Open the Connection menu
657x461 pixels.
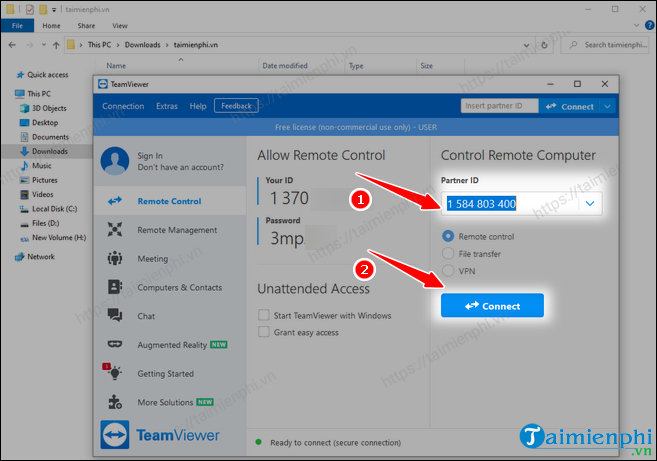point(123,106)
